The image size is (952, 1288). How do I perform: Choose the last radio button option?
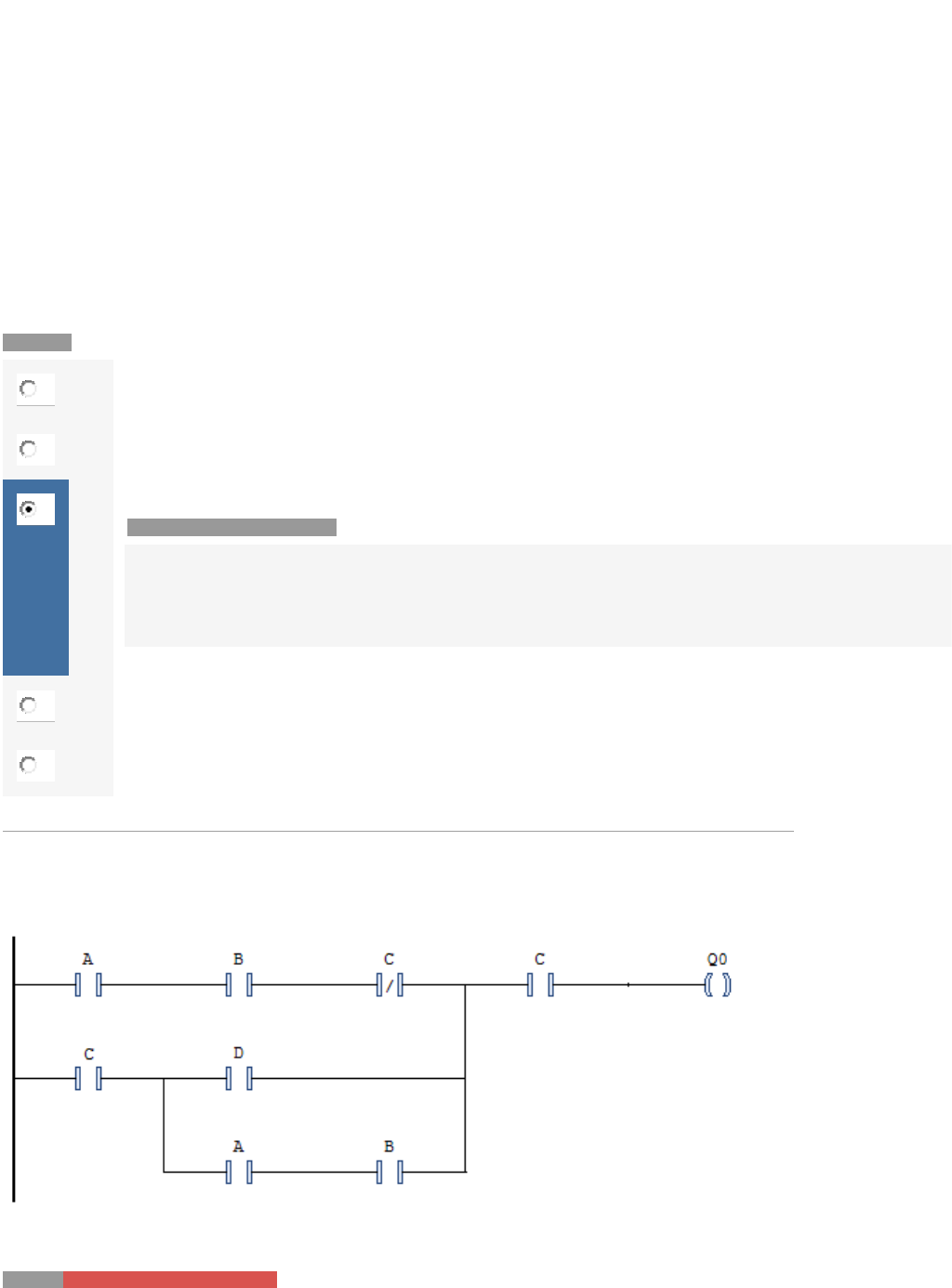click(x=29, y=765)
